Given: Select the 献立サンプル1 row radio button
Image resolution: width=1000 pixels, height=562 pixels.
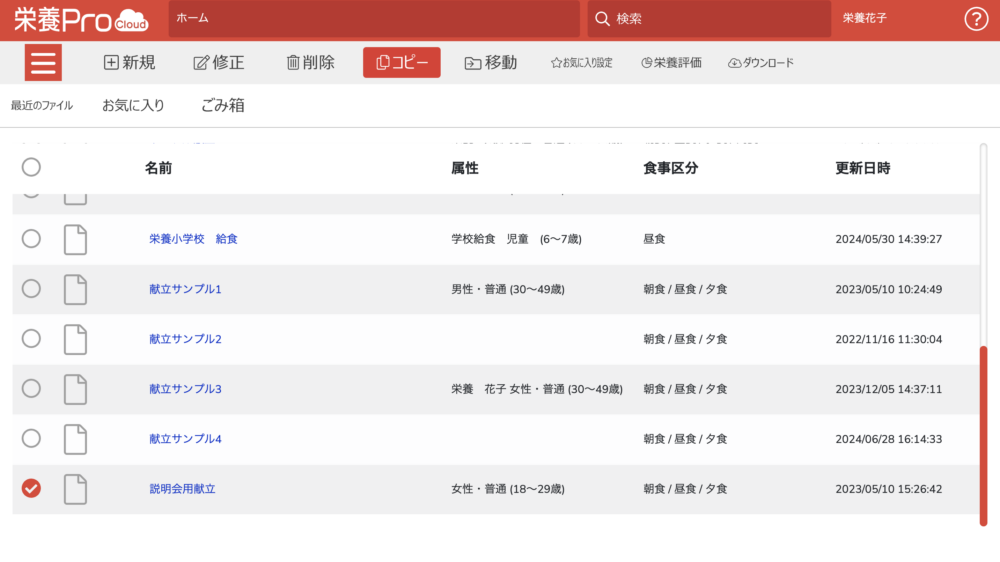Looking at the screenshot, I should click(x=31, y=289).
